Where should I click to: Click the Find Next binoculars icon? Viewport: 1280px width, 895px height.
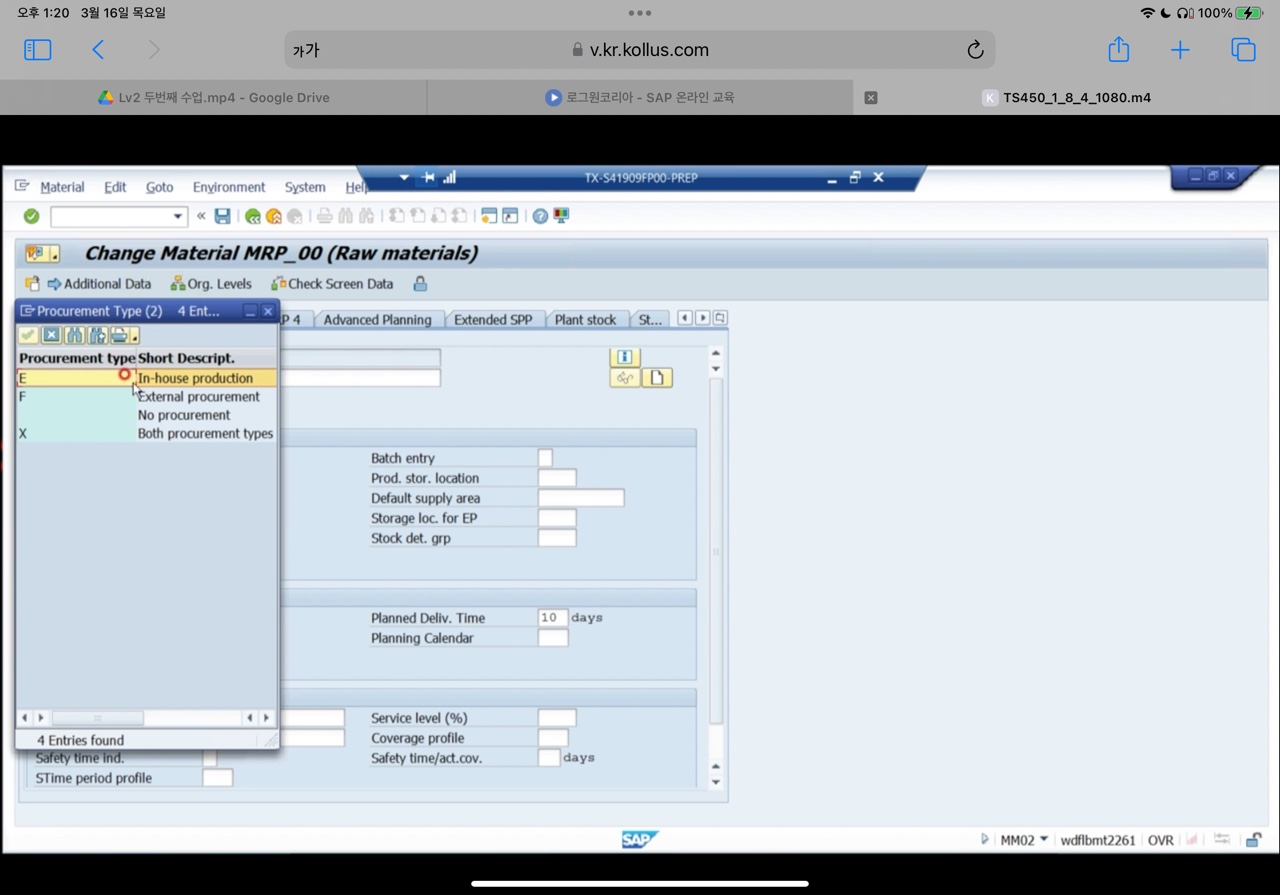tap(366, 216)
